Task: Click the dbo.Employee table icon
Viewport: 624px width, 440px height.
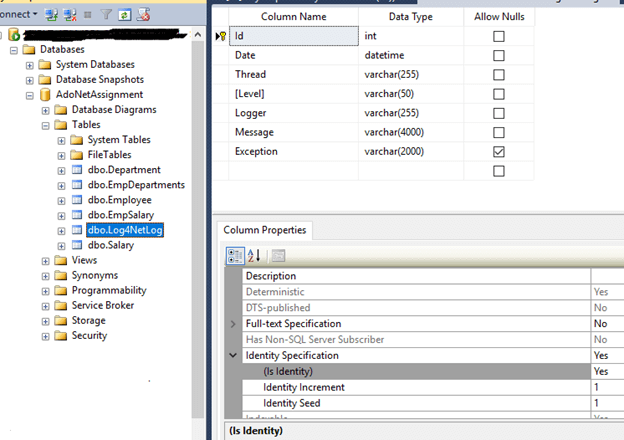Action: pos(77,200)
